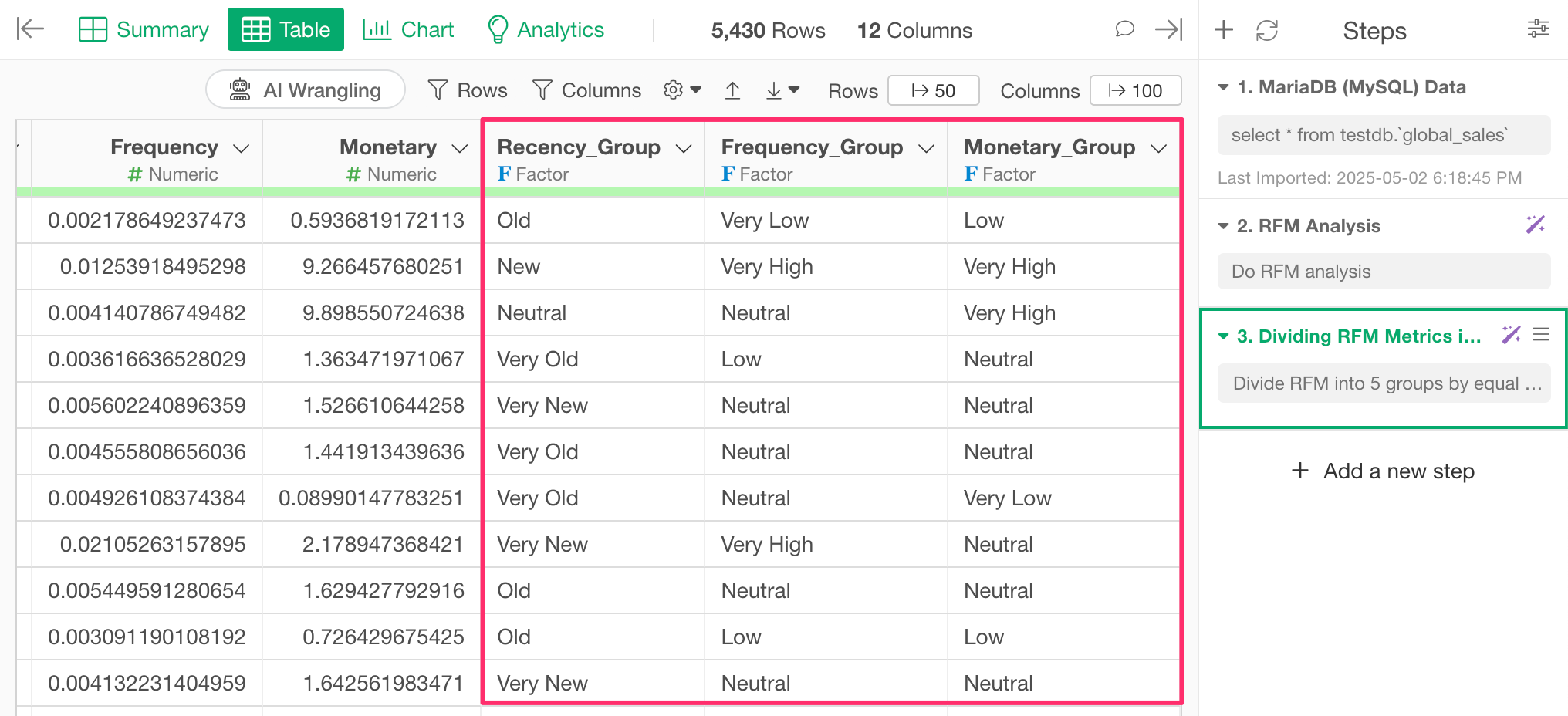This screenshot has width=1568, height=716.
Task: Click the magic wand on RFM Analysis step
Action: 1535,225
